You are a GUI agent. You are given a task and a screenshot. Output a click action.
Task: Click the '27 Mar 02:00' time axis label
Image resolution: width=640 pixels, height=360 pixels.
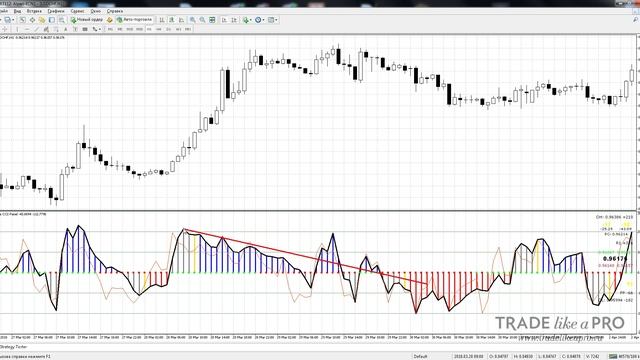pos(20,338)
